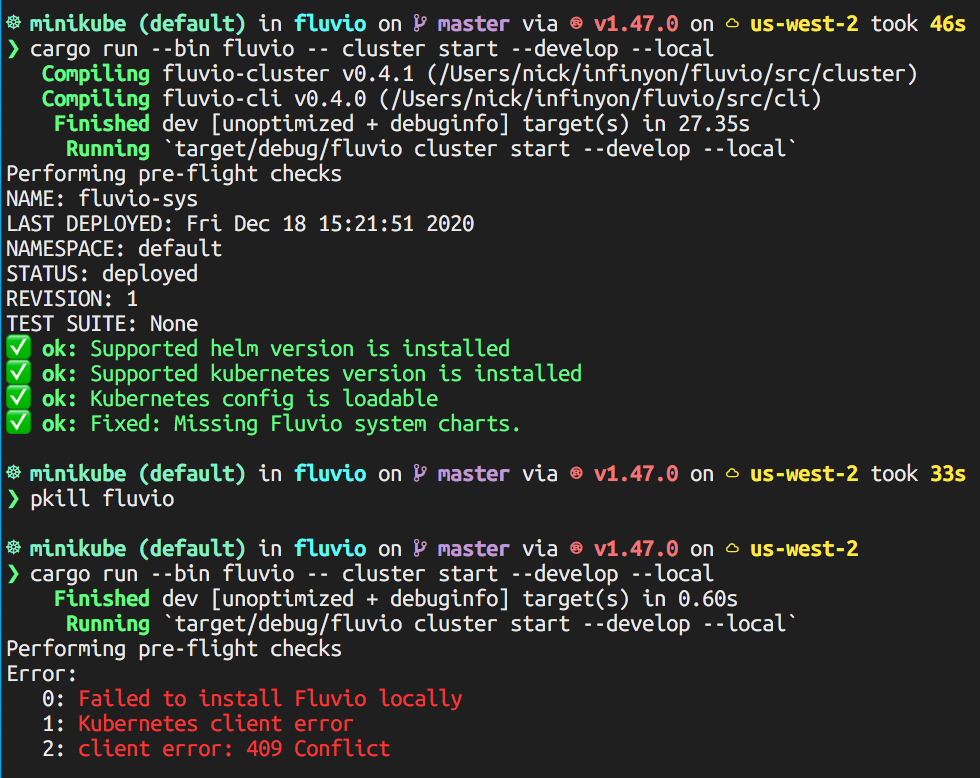
Task: Click the green checkmark beside helm version check
Action: point(17,348)
